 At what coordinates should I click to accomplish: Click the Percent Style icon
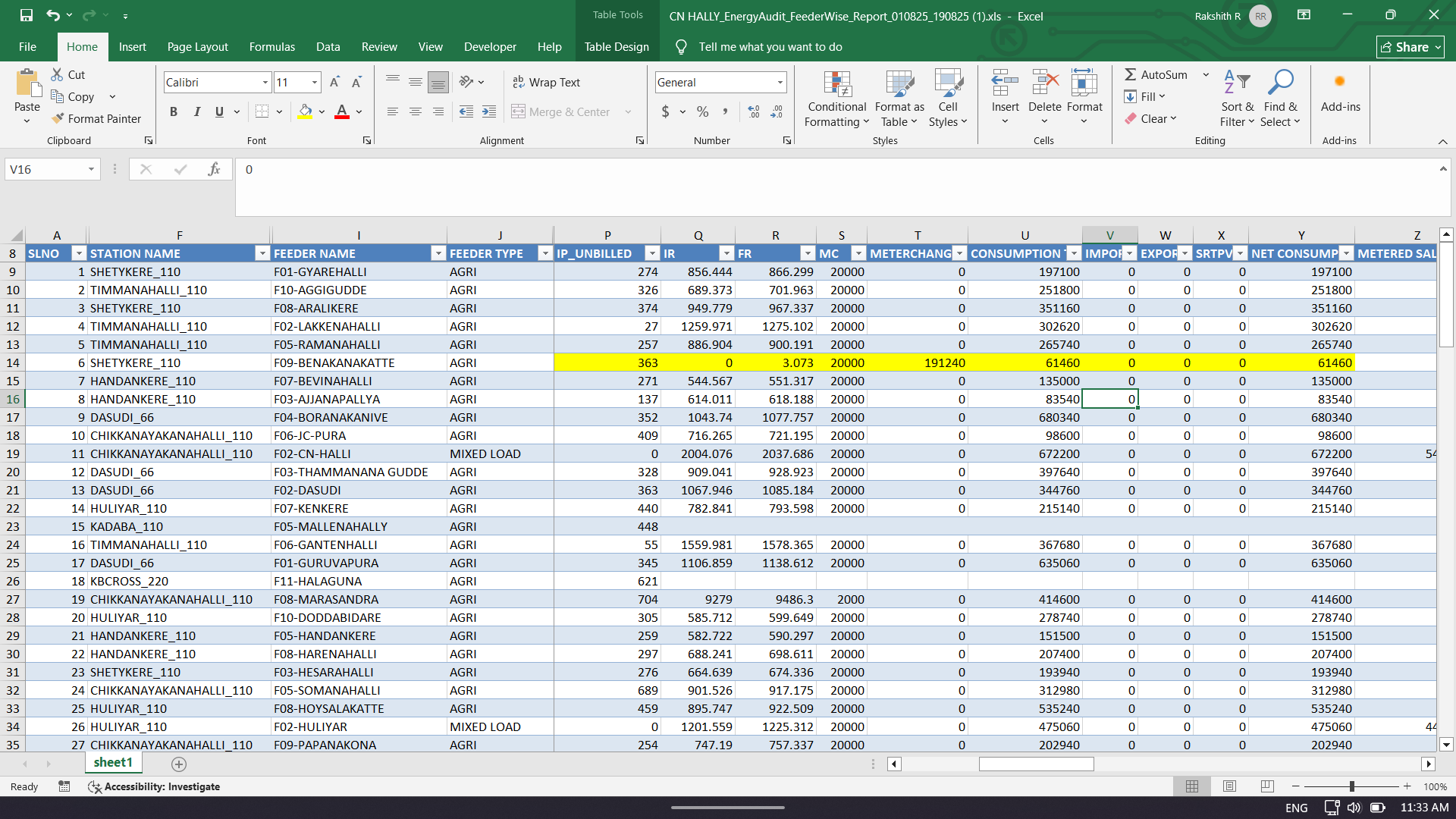(702, 111)
